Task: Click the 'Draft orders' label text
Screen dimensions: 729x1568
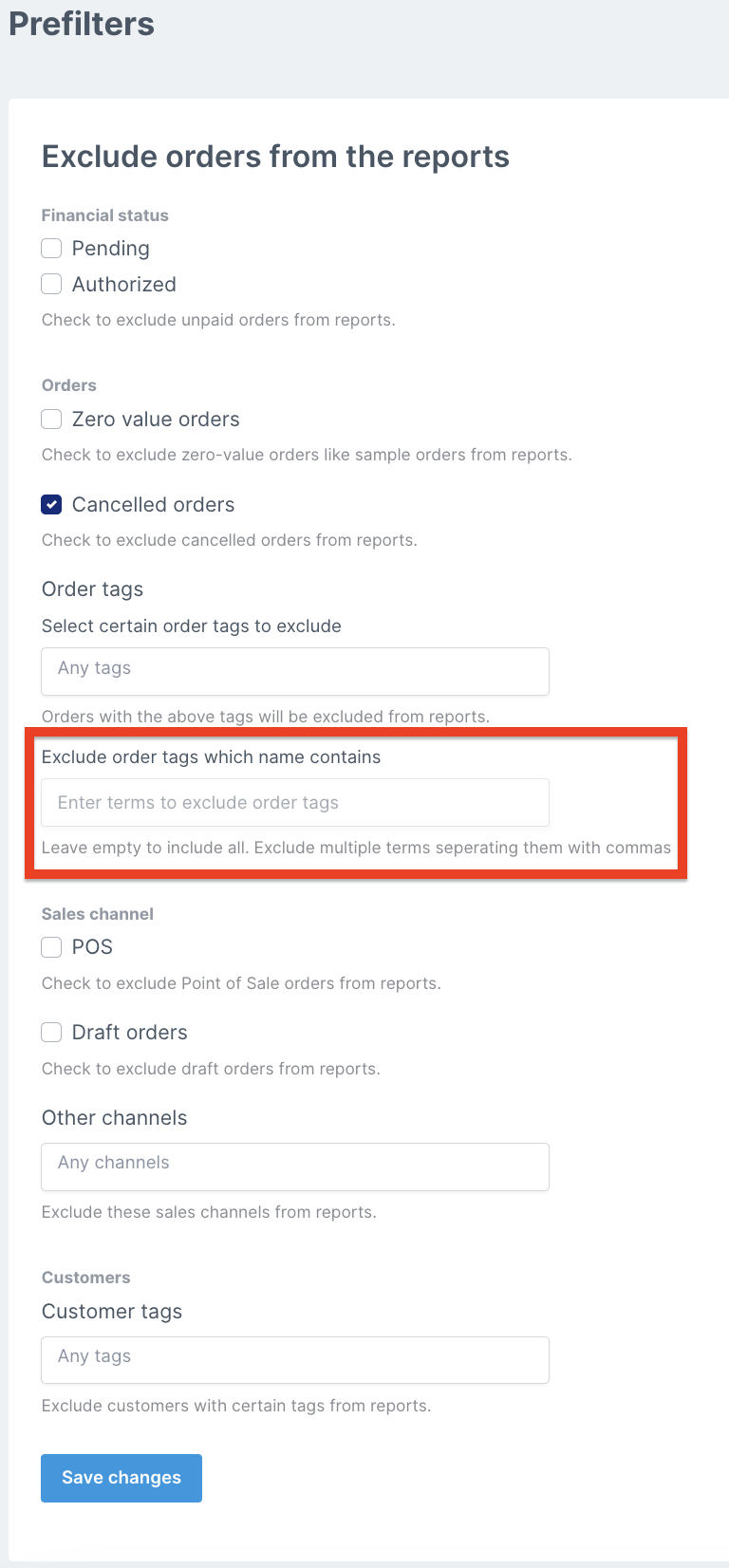Action: [130, 1033]
